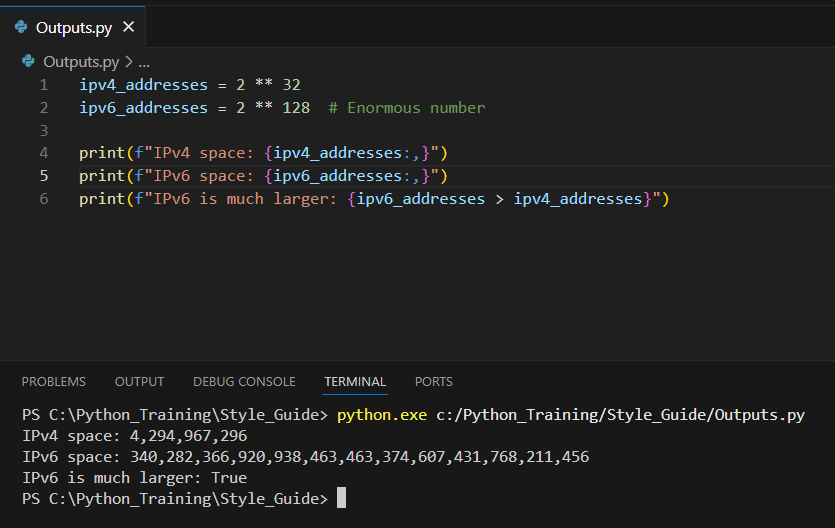
Task: Close the Outputs.py editor tab
Action: [x=128, y=27]
